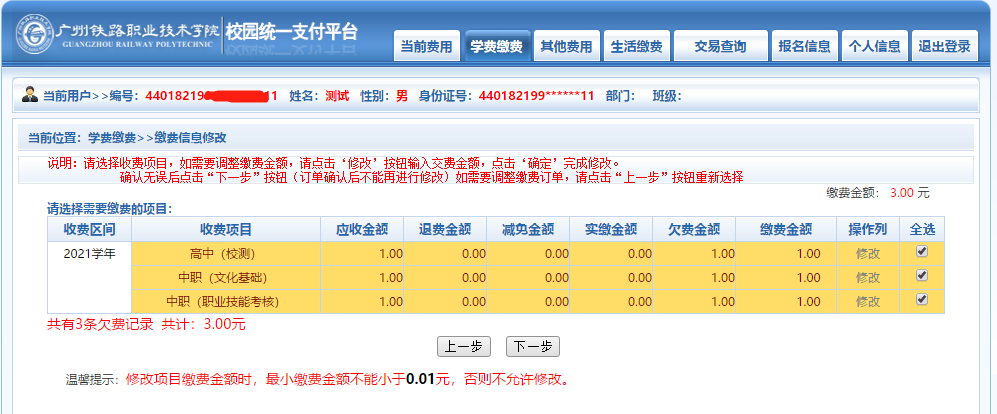
Task: Select the 中职（文化基础） fee item cell
Action: click(x=226, y=277)
